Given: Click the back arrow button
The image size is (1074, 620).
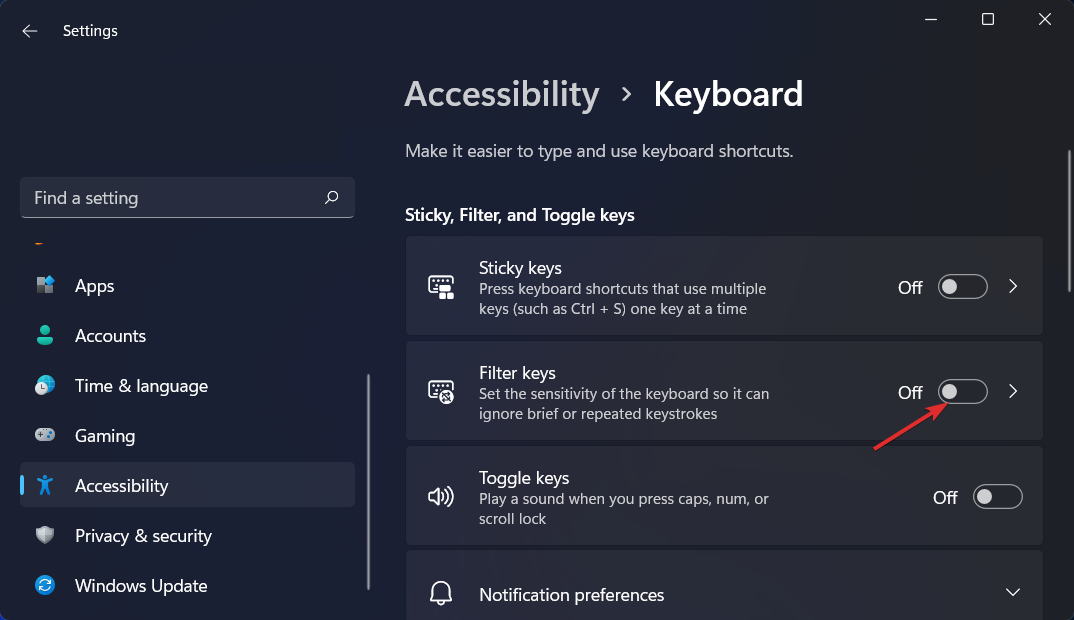Looking at the screenshot, I should 29,31.
